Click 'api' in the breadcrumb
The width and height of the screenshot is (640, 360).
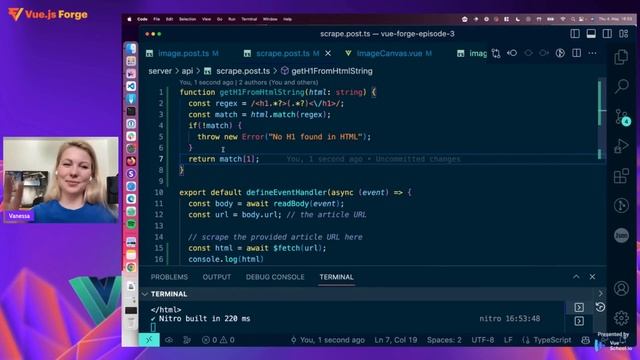[187, 71]
